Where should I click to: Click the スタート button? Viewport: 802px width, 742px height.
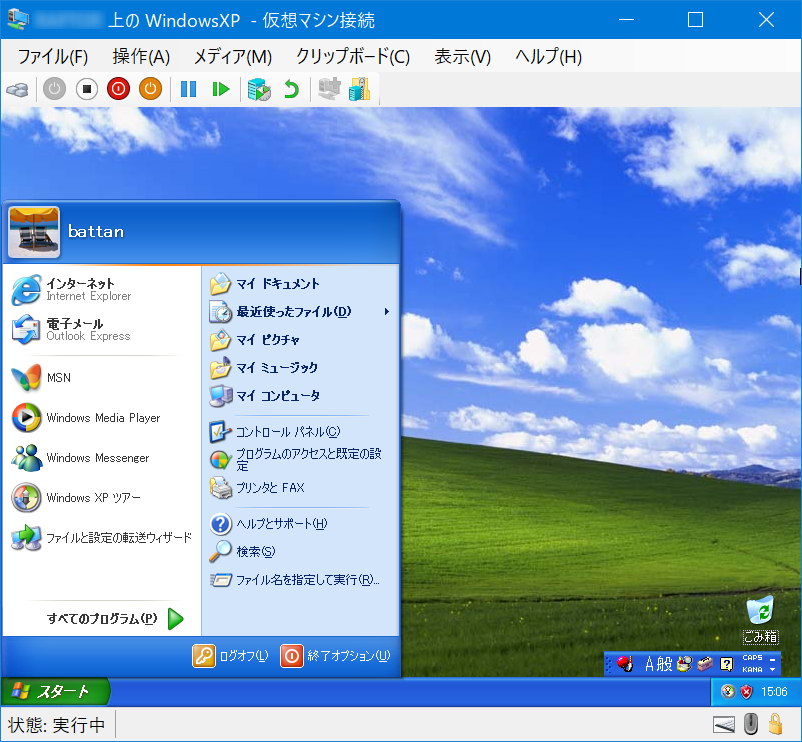(x=55, y=692)
